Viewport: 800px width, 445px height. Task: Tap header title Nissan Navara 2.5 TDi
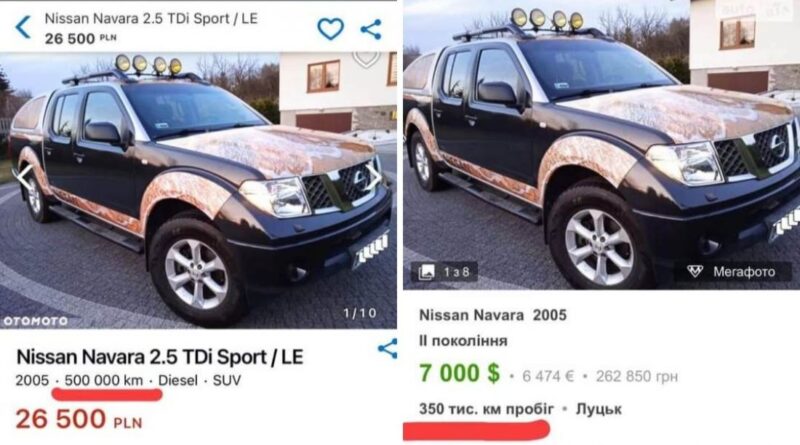coord(151,18)
